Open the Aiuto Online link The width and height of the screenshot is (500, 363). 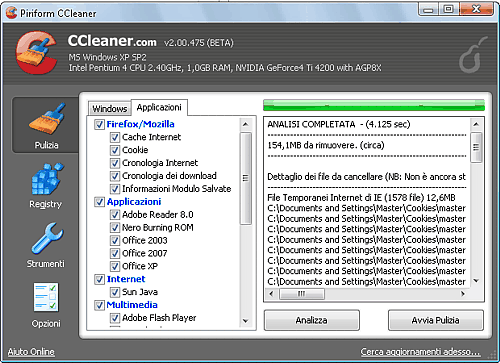point(31,352)
